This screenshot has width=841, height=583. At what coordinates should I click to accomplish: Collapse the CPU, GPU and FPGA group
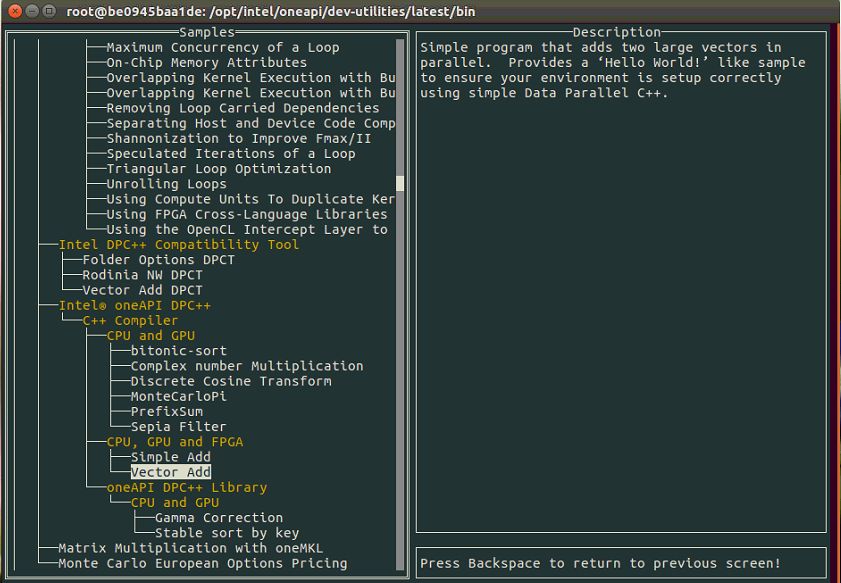174,442
